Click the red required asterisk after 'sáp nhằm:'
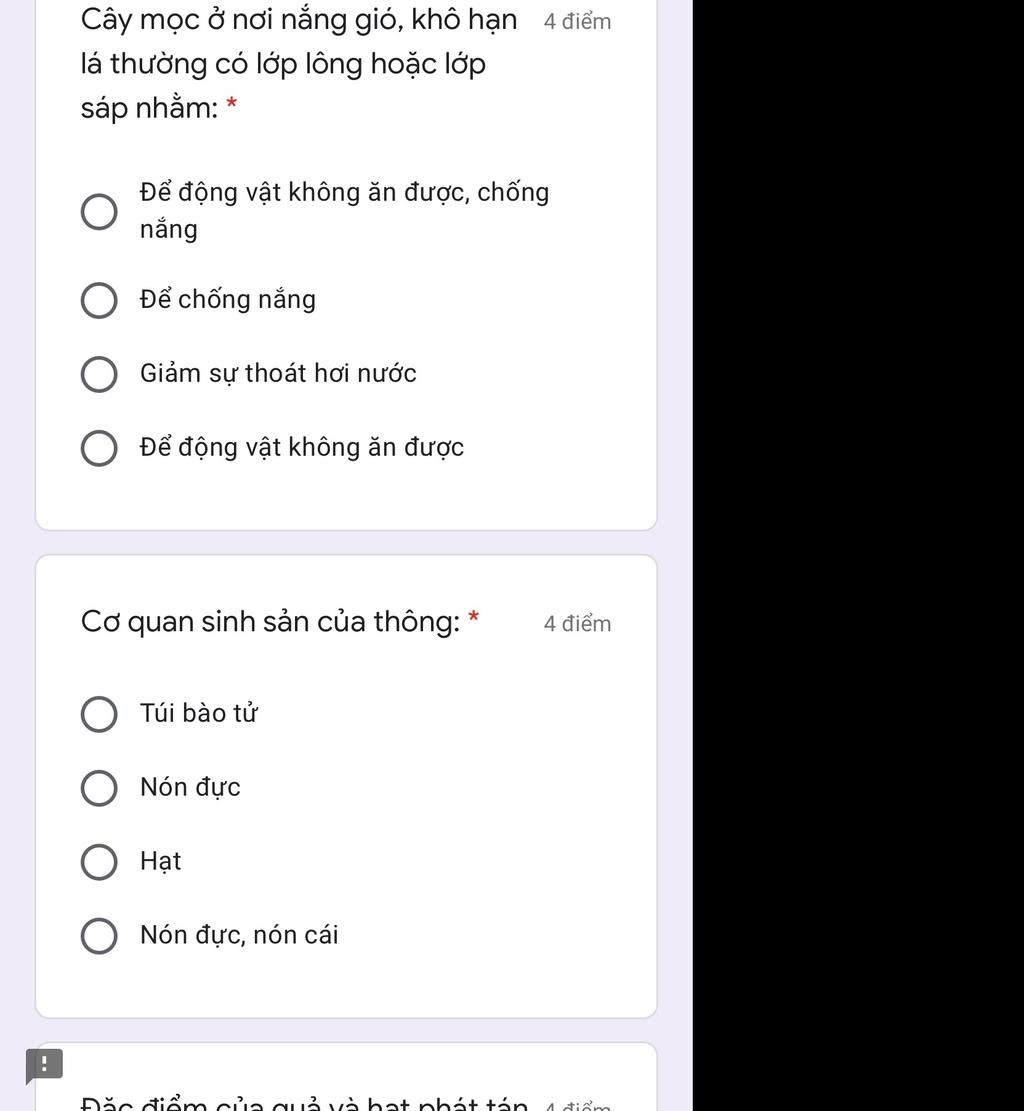 tap(232, 105)
